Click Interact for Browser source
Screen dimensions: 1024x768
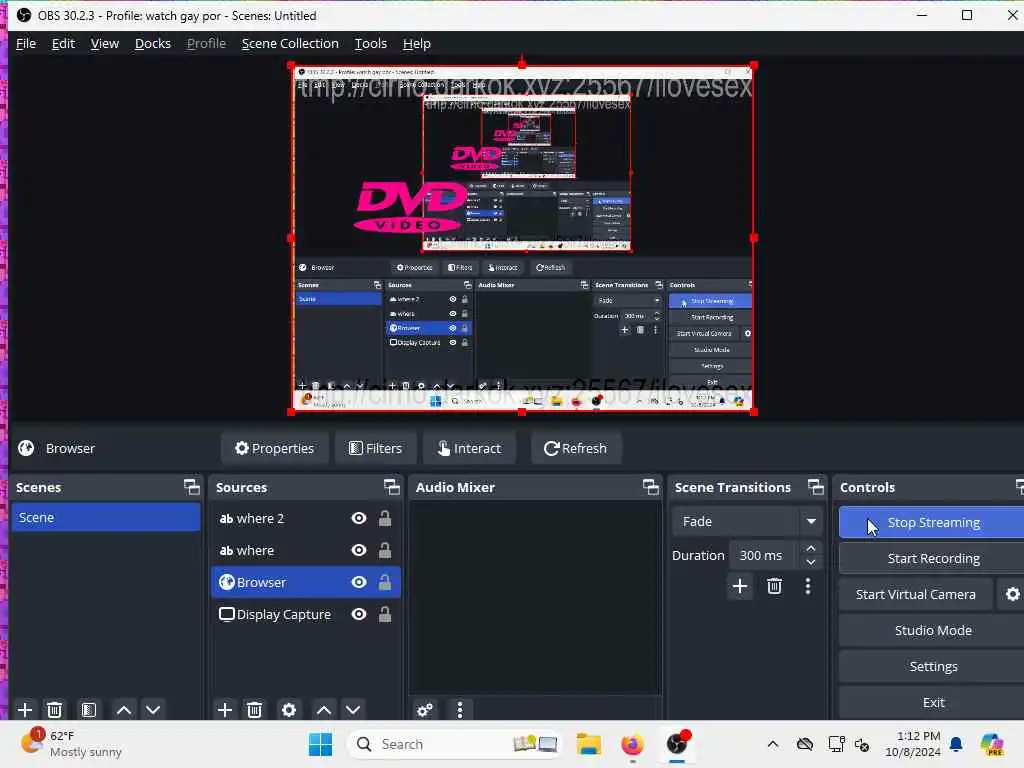coord(470,448)
